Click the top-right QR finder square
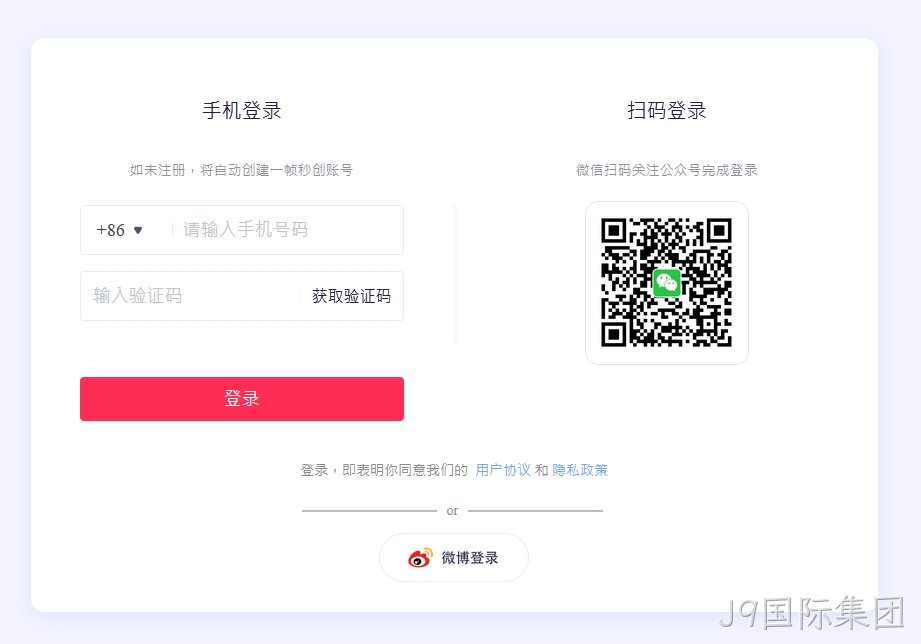Screen dimensions: 921x644 [x=719, y=232]
